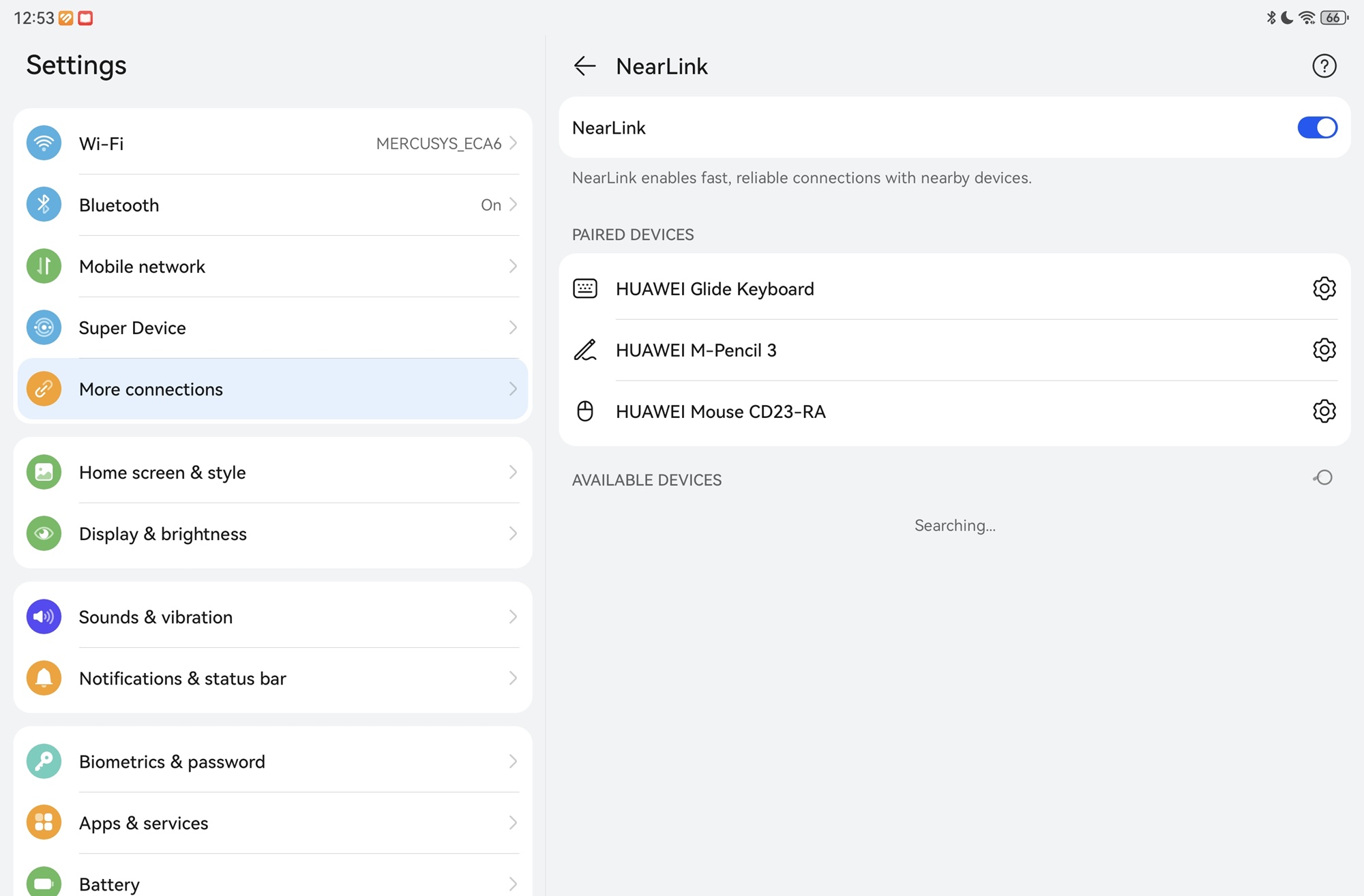Tap the Mobile network icon

44,266
